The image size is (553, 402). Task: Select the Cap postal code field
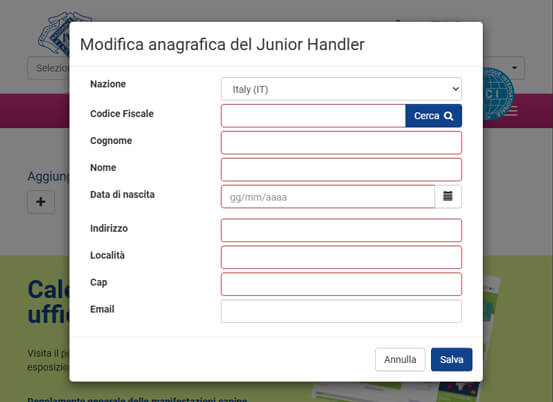[341, 284]
